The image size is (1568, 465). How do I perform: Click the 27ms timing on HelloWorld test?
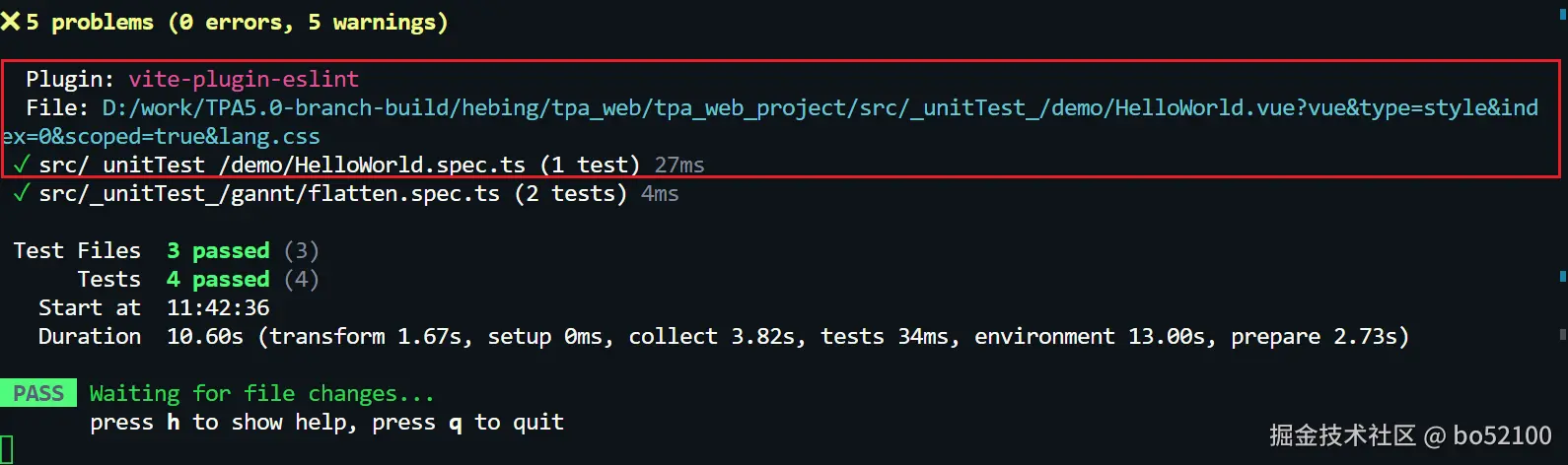pyautogui.click(x=679, y=165)
